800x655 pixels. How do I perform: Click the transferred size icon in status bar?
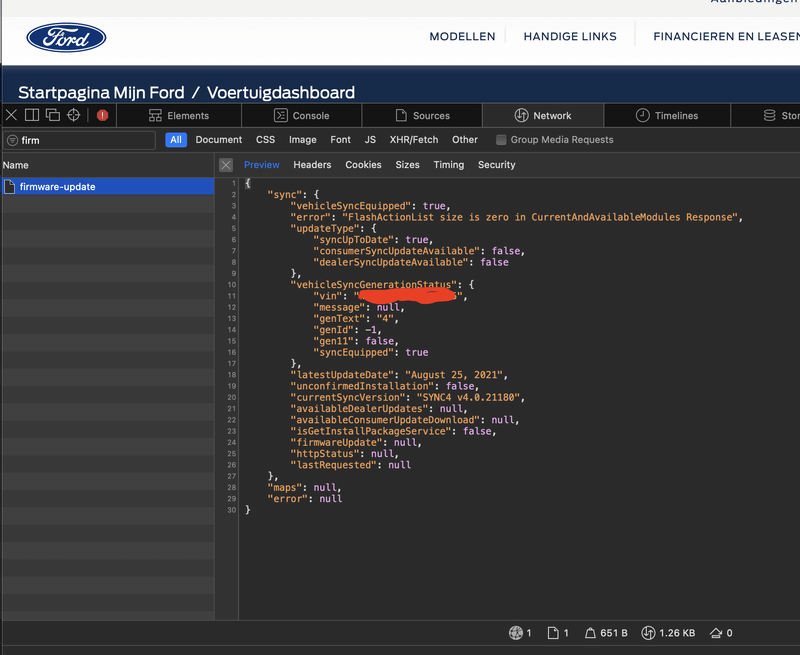(x=648, y=633)
